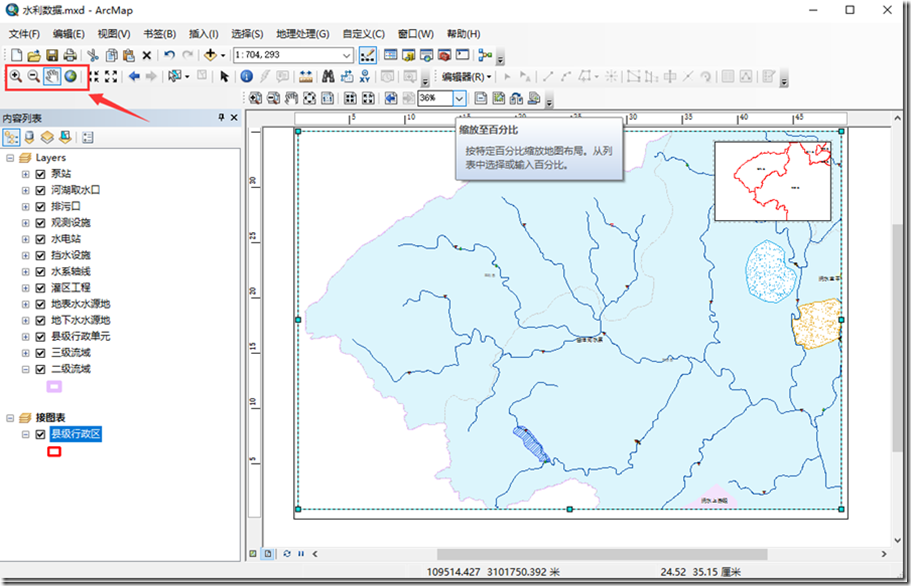Select the Zoom In tool
Screen dimensions: 911x586
tap(16, 76)
